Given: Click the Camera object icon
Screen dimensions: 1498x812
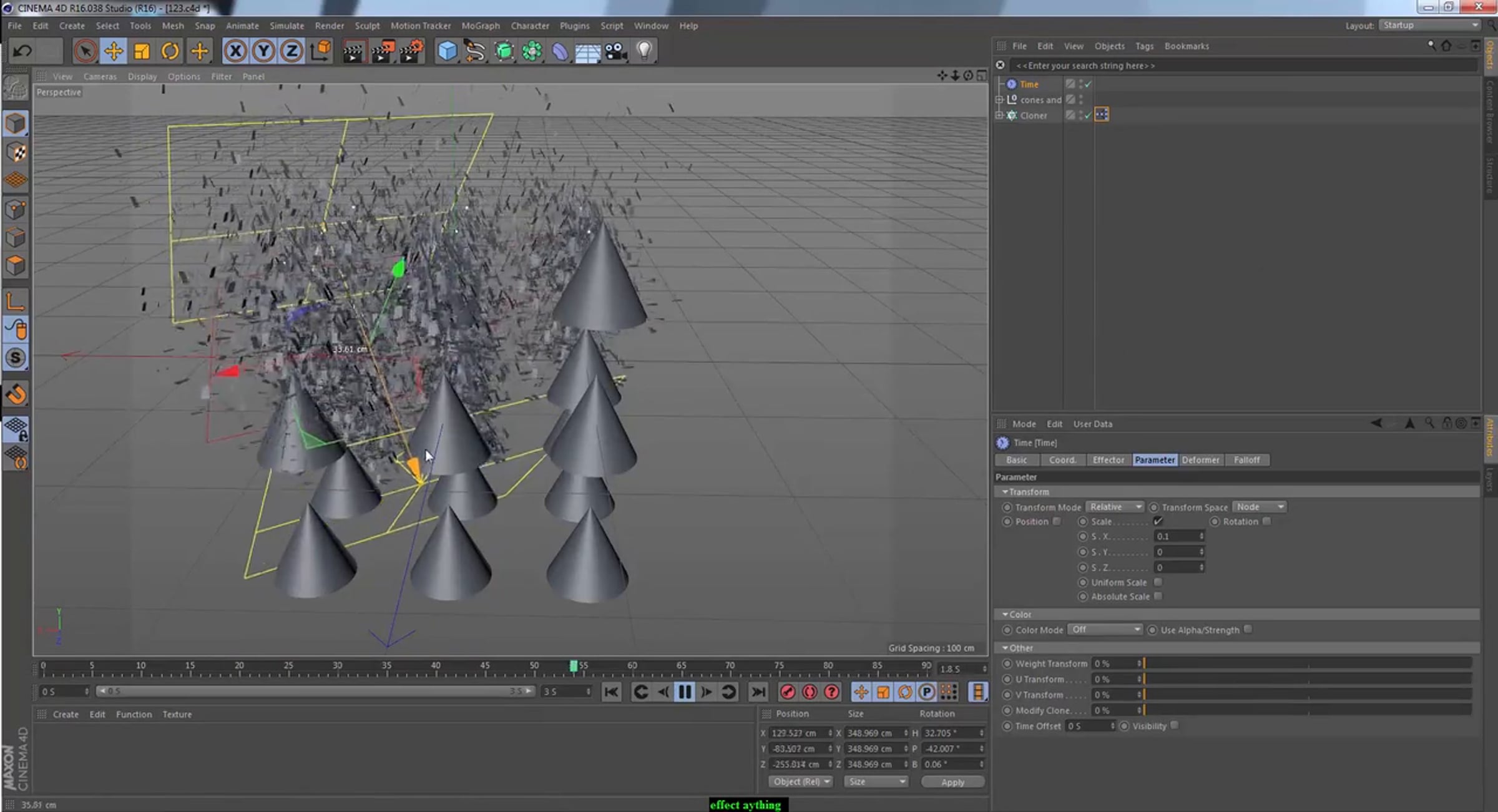Looking at the screenshot, I should tap(615, 51).
